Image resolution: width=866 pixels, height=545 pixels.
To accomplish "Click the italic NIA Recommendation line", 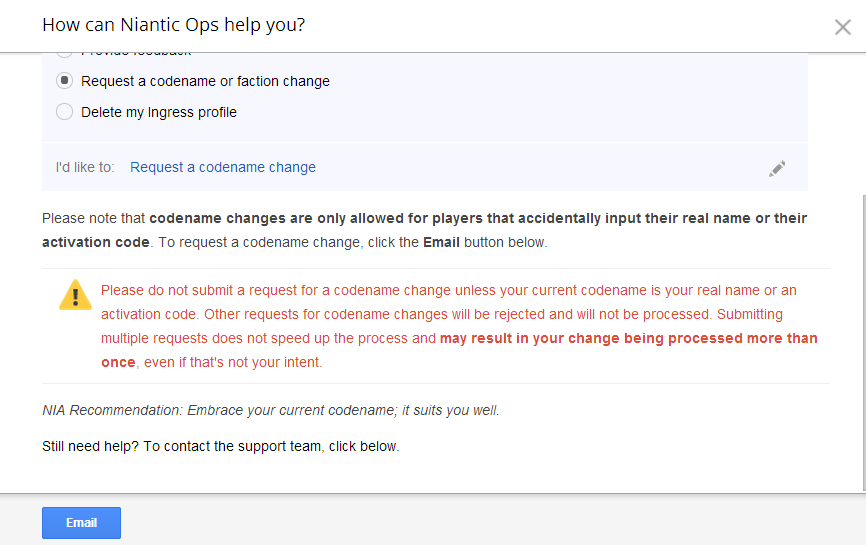I will click(270, 410).
